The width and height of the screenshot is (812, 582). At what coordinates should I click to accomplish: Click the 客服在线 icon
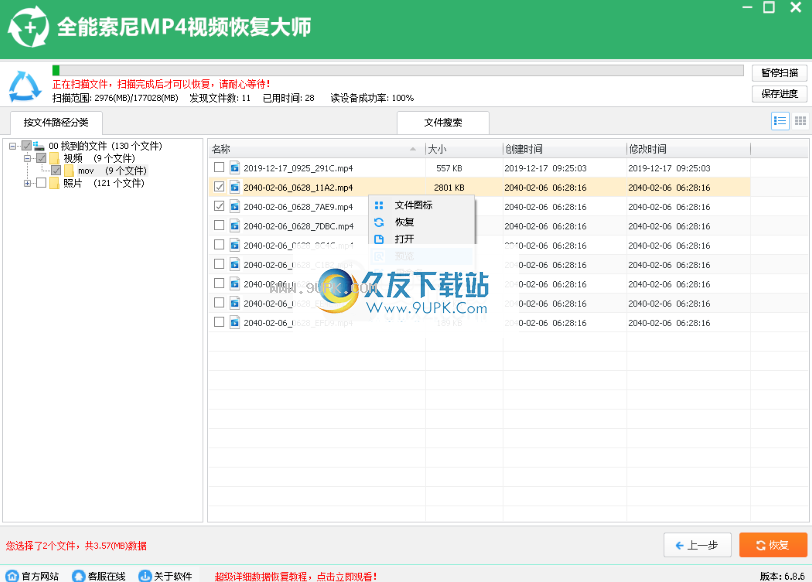(78, 576)
